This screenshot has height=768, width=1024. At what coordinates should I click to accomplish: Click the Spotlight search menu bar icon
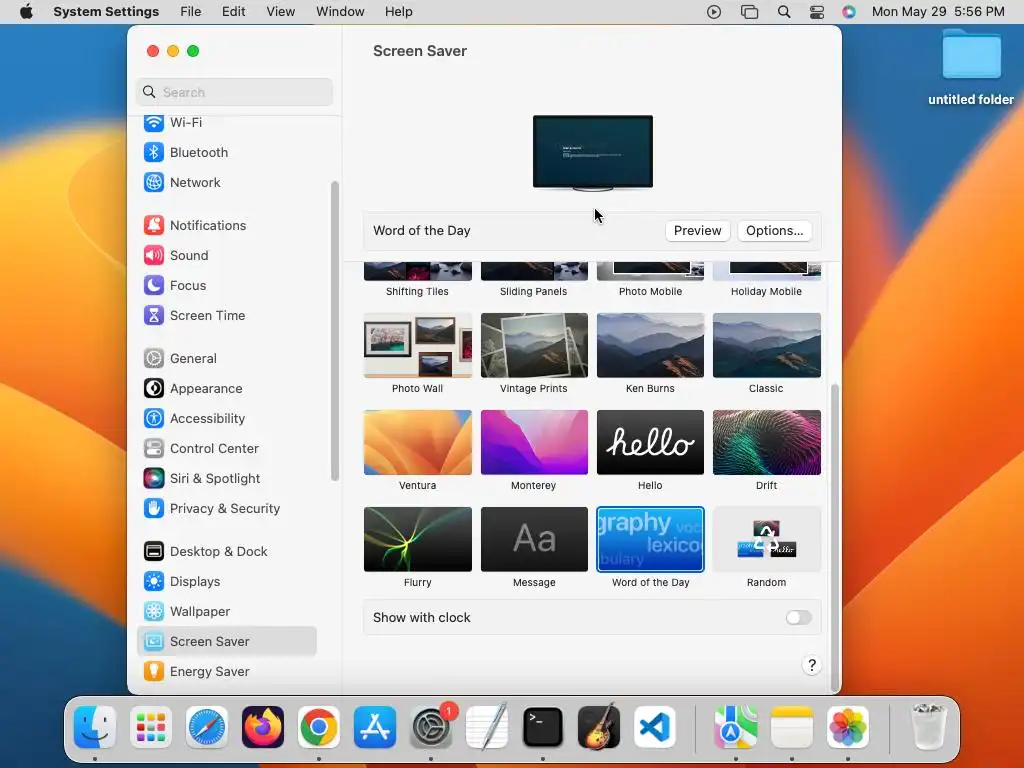point(784,12)
